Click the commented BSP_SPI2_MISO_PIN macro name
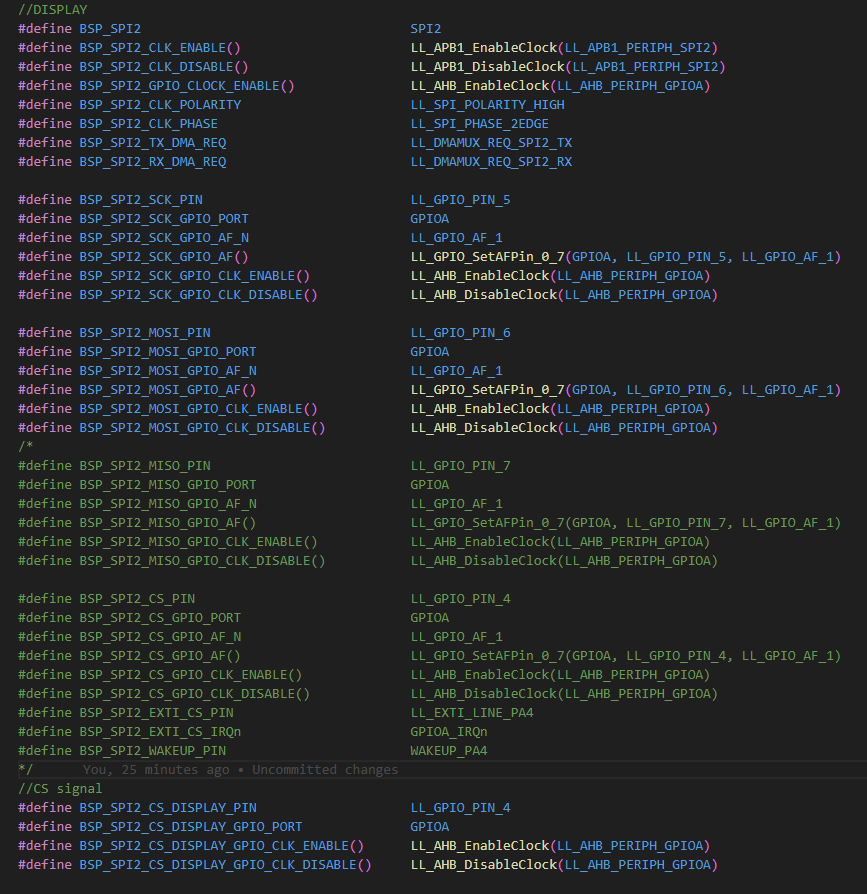 click(x=145, y=466)
